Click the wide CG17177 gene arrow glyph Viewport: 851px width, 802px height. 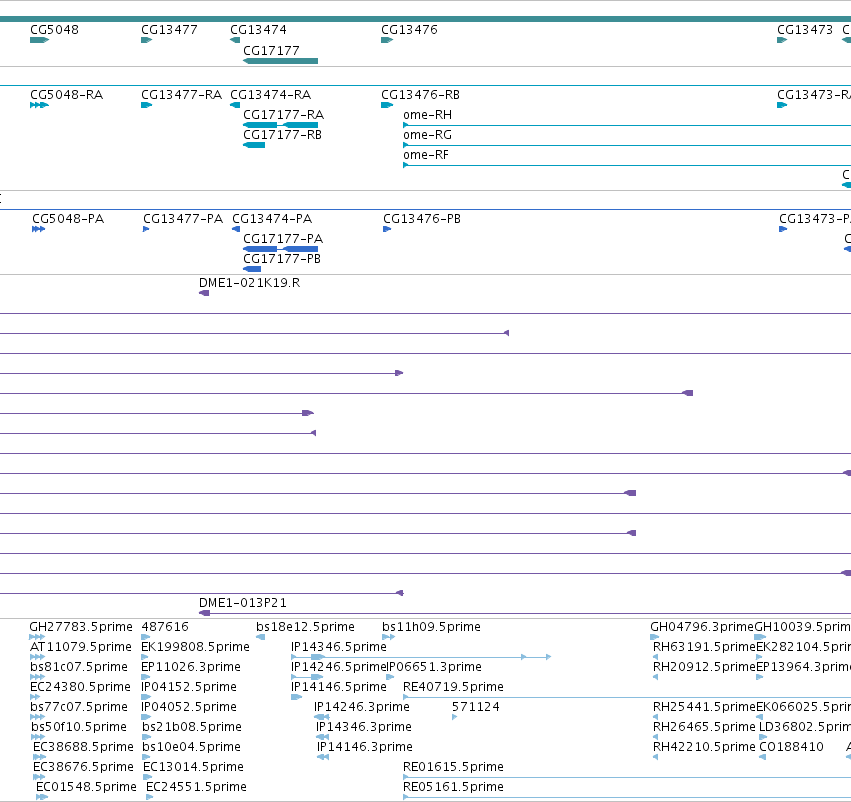(281, 61)
